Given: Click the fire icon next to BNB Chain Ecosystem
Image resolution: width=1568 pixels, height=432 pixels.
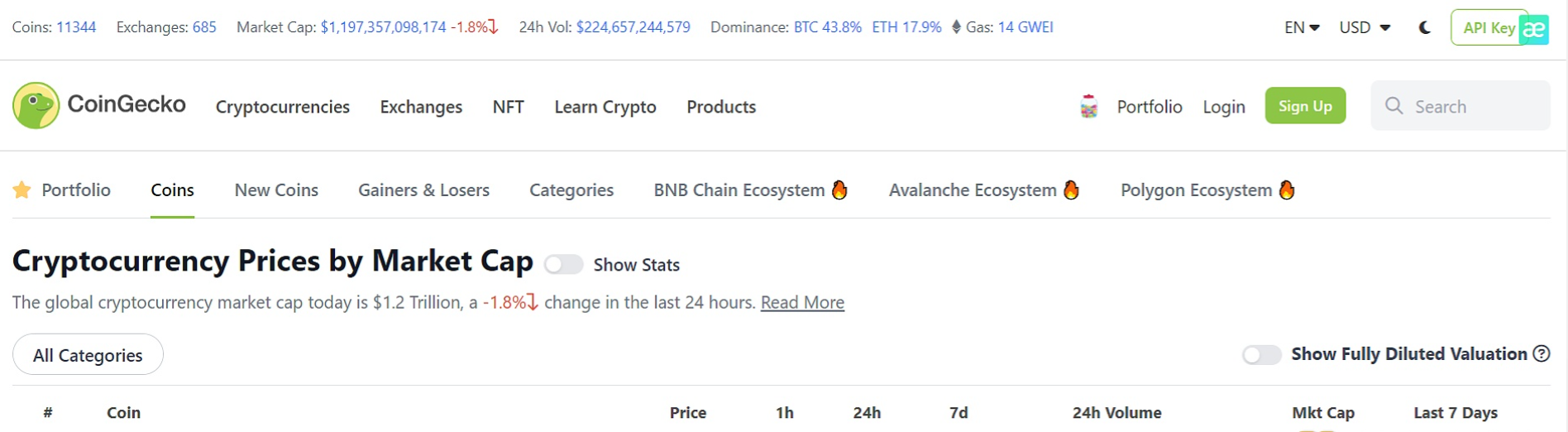Looking at the screenshot, I should point(839,190).
